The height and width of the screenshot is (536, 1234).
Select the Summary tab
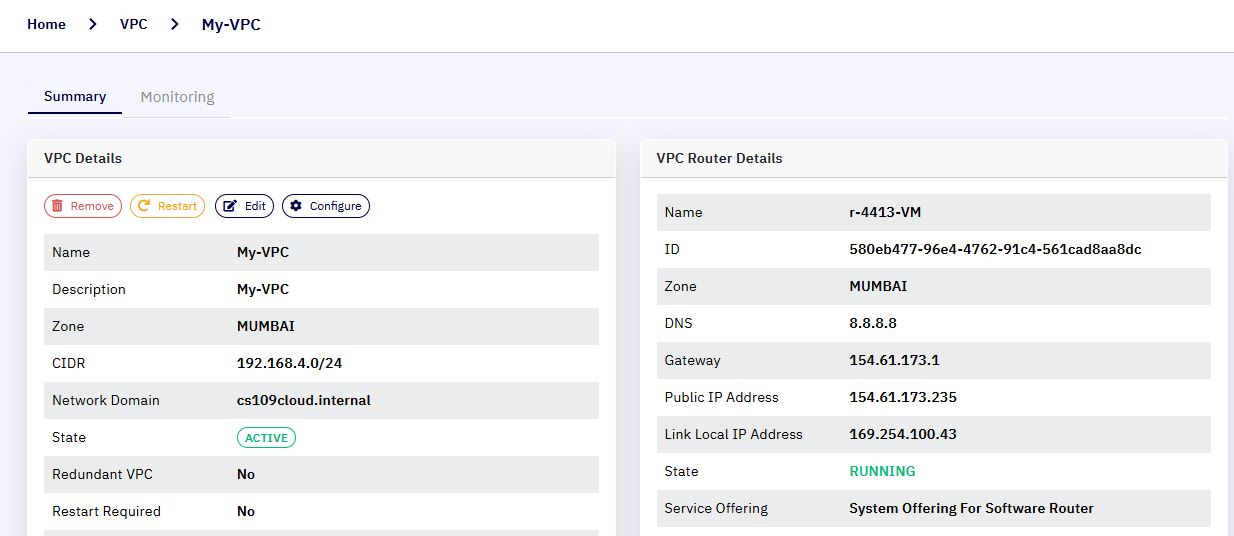pyautogui.click(x=75, y=97)
